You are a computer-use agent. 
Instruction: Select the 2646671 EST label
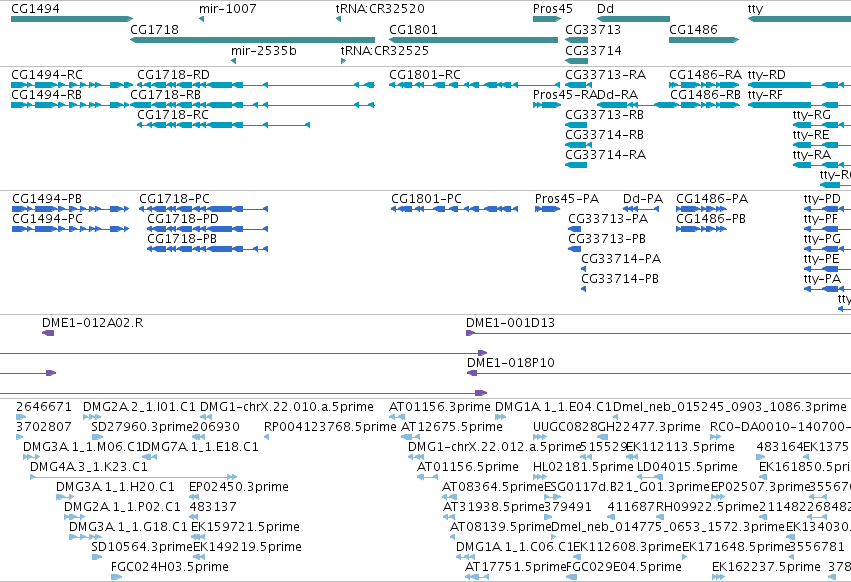point(43,407)
